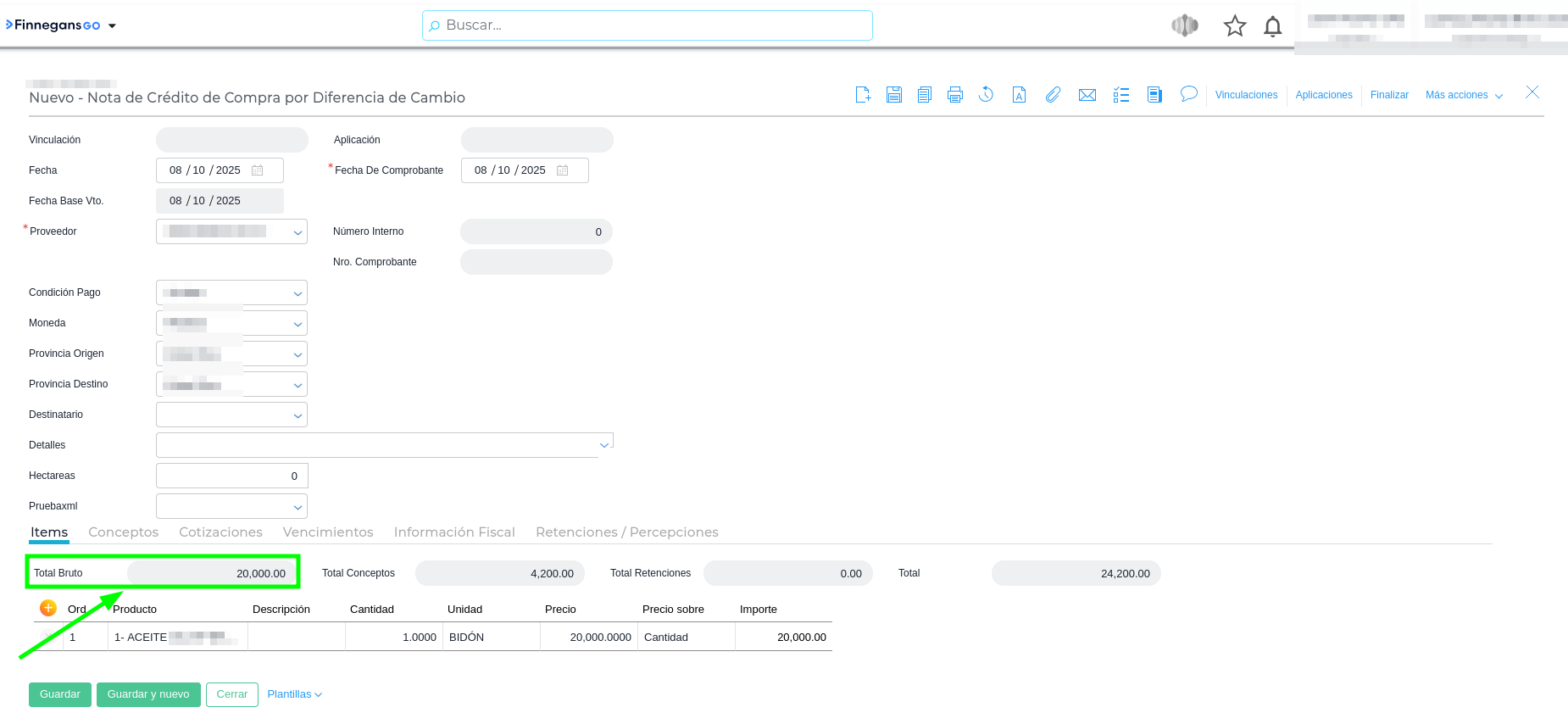Click the email envelope icon
This screenshot has width=1568, height=713.
click(1087, 95)
